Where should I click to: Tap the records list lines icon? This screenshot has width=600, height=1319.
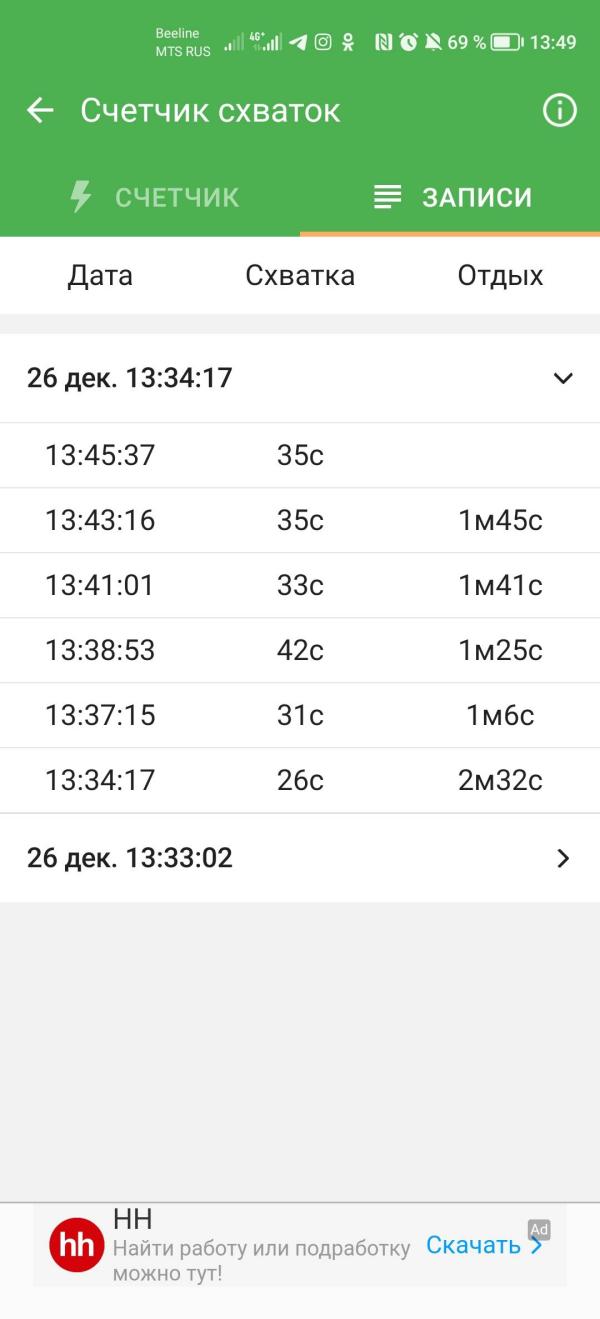pyautogui.click(x=387, y=197)
